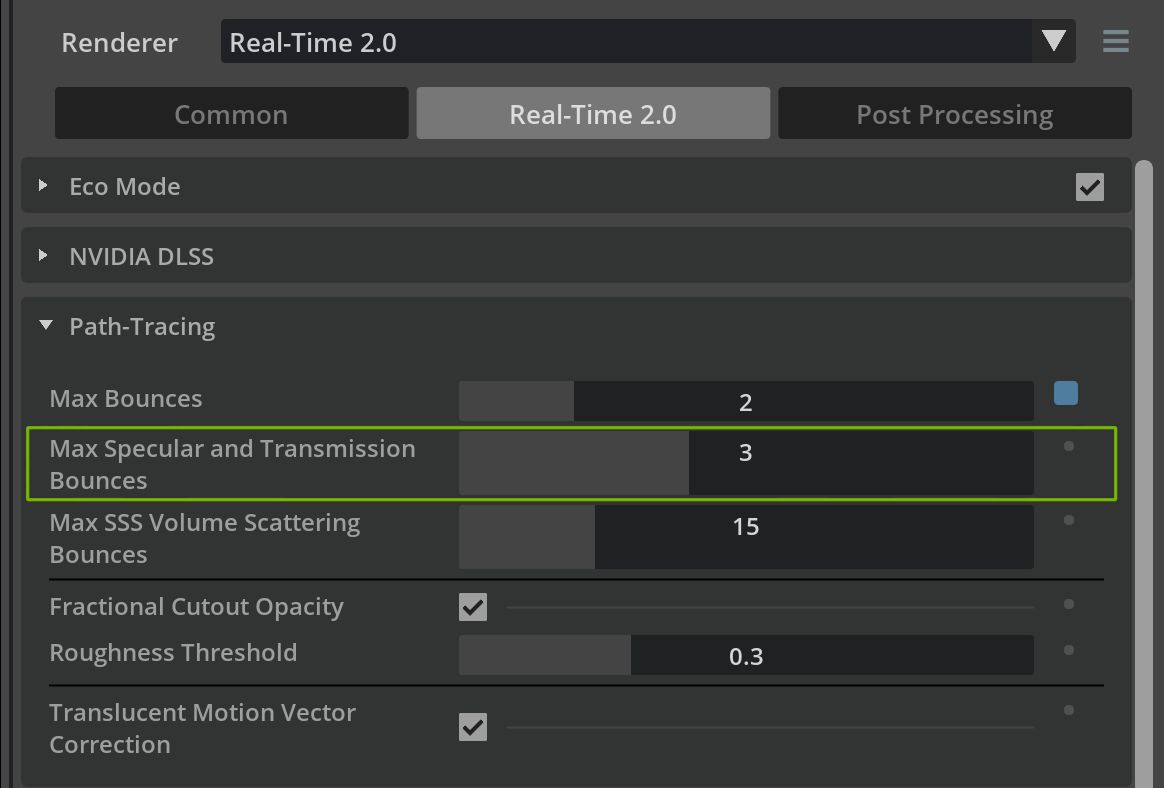Select the Real-Time 2.0 settings tab

pyautogui.click(x=593, y=114)
